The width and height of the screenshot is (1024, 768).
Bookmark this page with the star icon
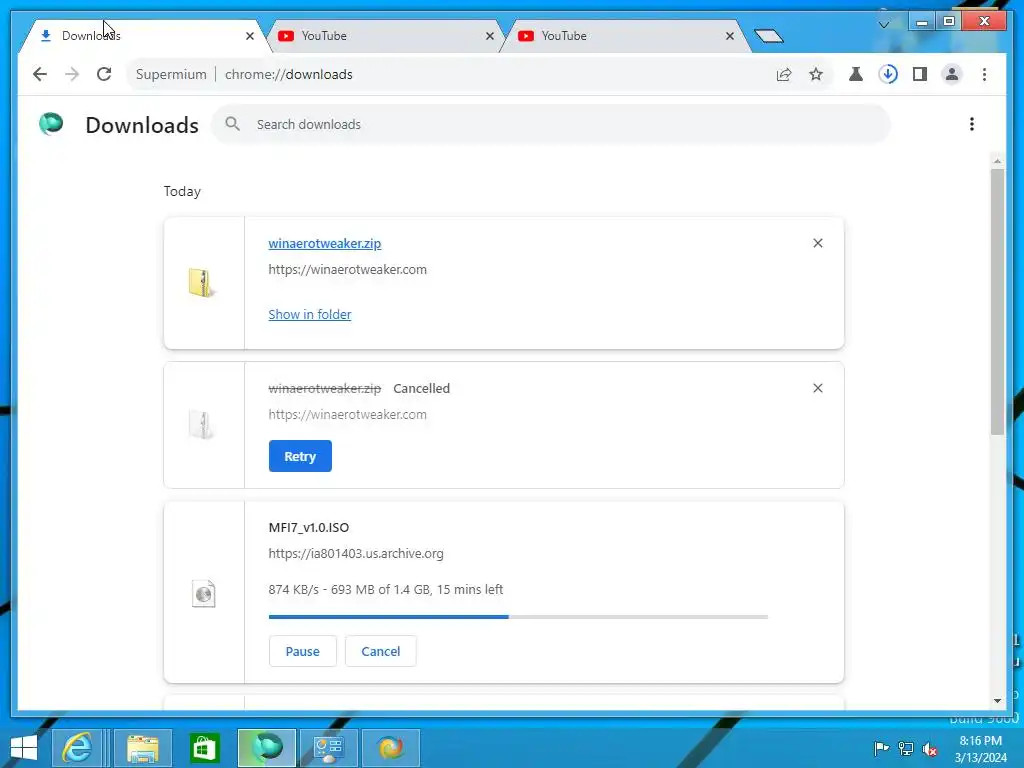(x=816, y=74)
